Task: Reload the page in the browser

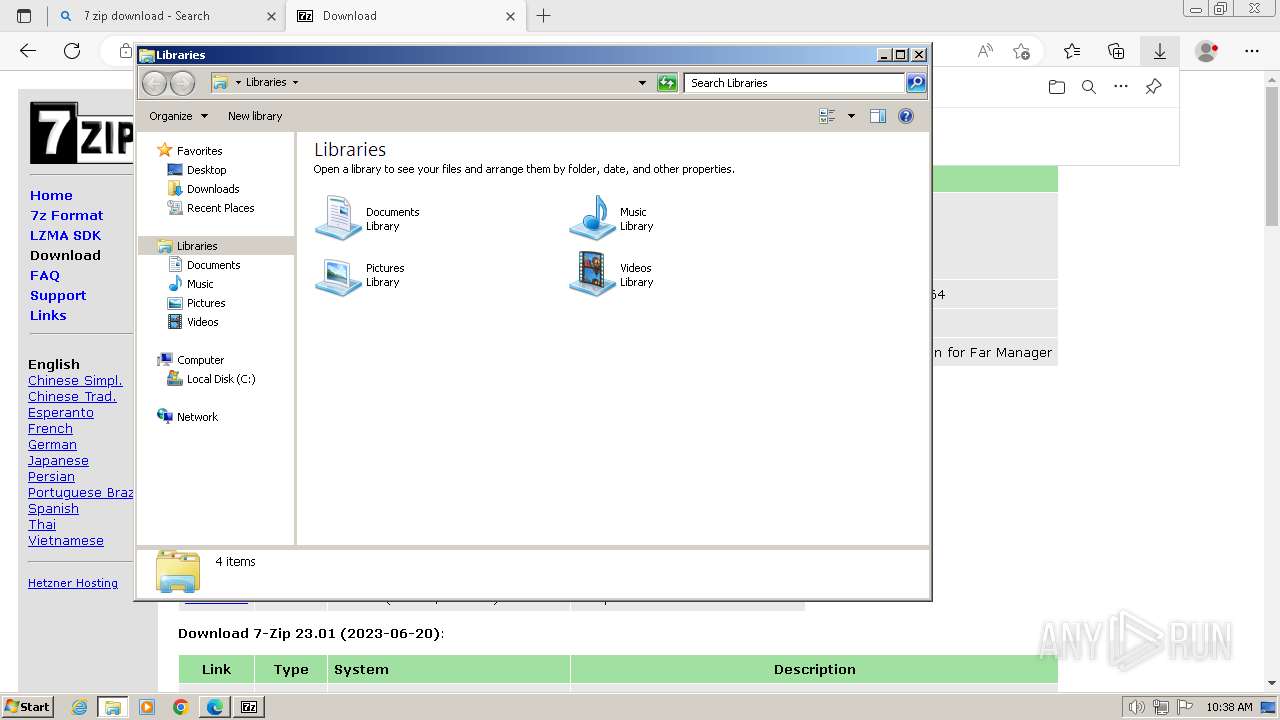Action: (72, 51)
